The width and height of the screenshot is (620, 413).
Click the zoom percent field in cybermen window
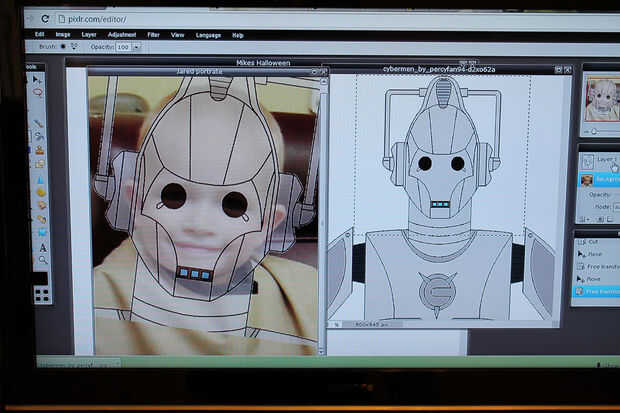(337, 324)
